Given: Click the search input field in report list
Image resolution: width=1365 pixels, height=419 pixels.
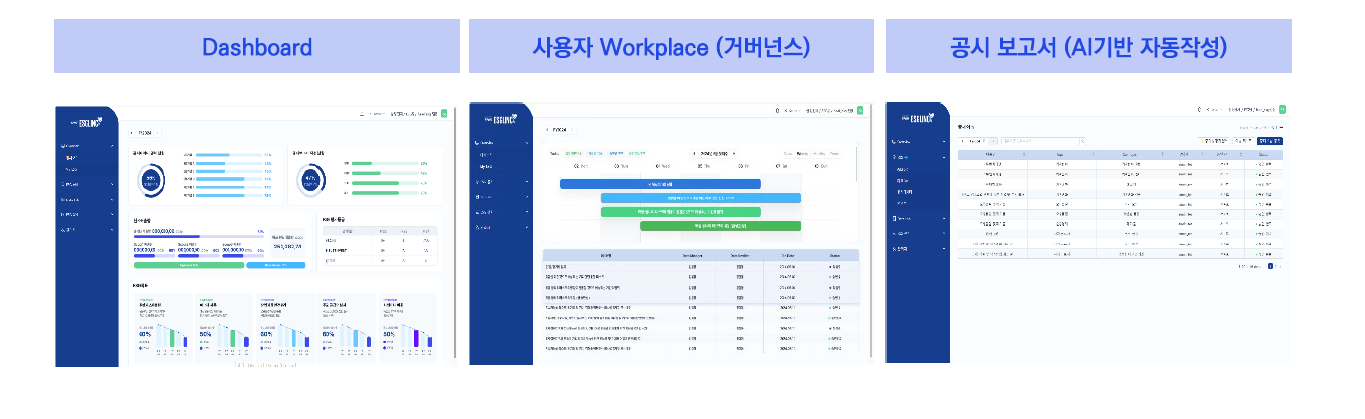Looking at the screenshot, I should [x=1038, y=142].
